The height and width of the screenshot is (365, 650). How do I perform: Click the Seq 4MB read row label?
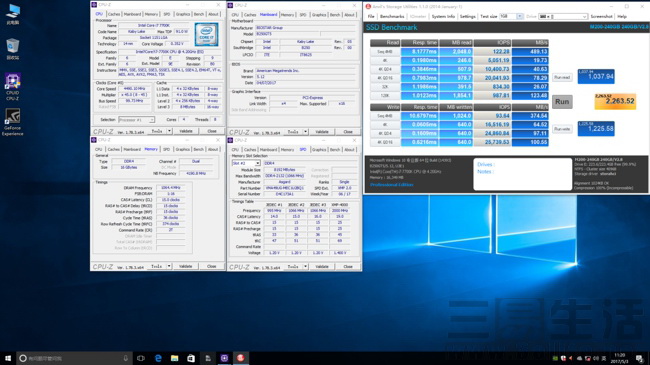tap(385, 52)
